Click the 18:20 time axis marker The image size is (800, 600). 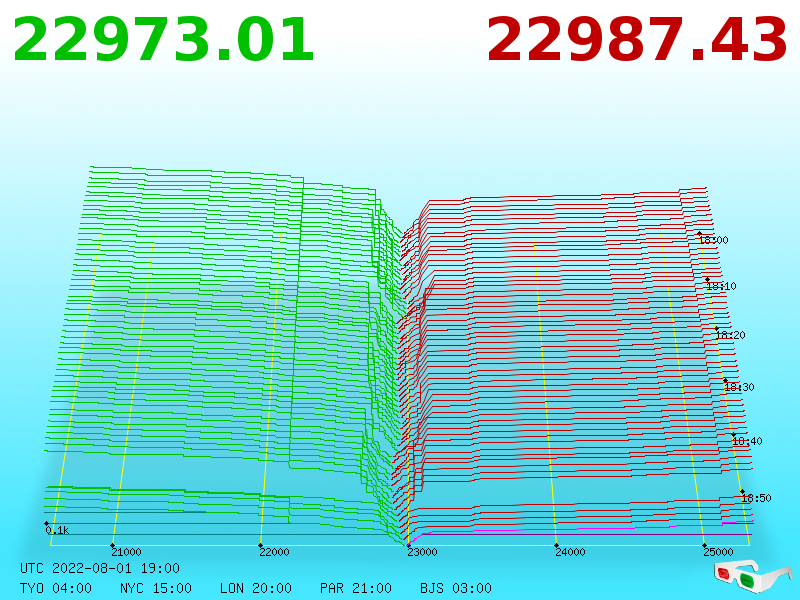coord(730,335)
